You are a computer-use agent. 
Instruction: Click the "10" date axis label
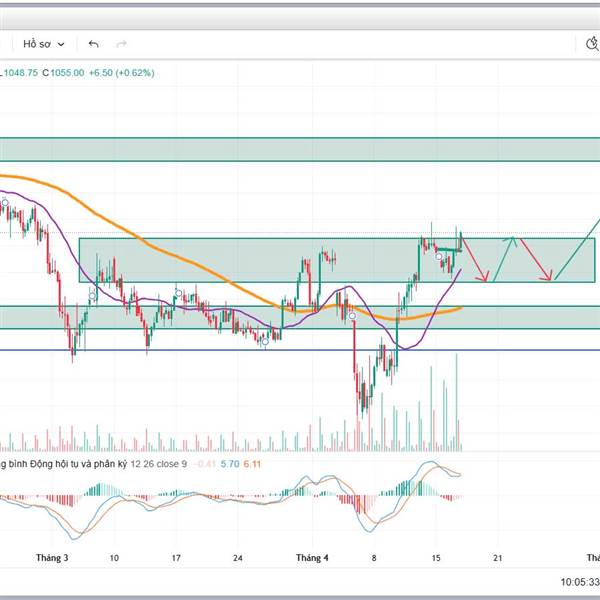(x=114, y=558)
